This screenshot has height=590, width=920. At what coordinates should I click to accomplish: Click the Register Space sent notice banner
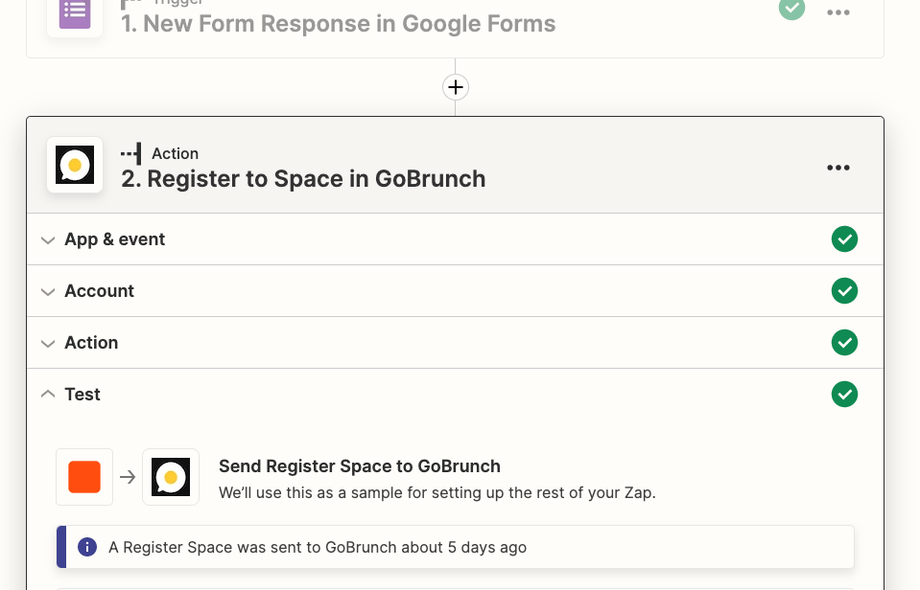(455, 547)
